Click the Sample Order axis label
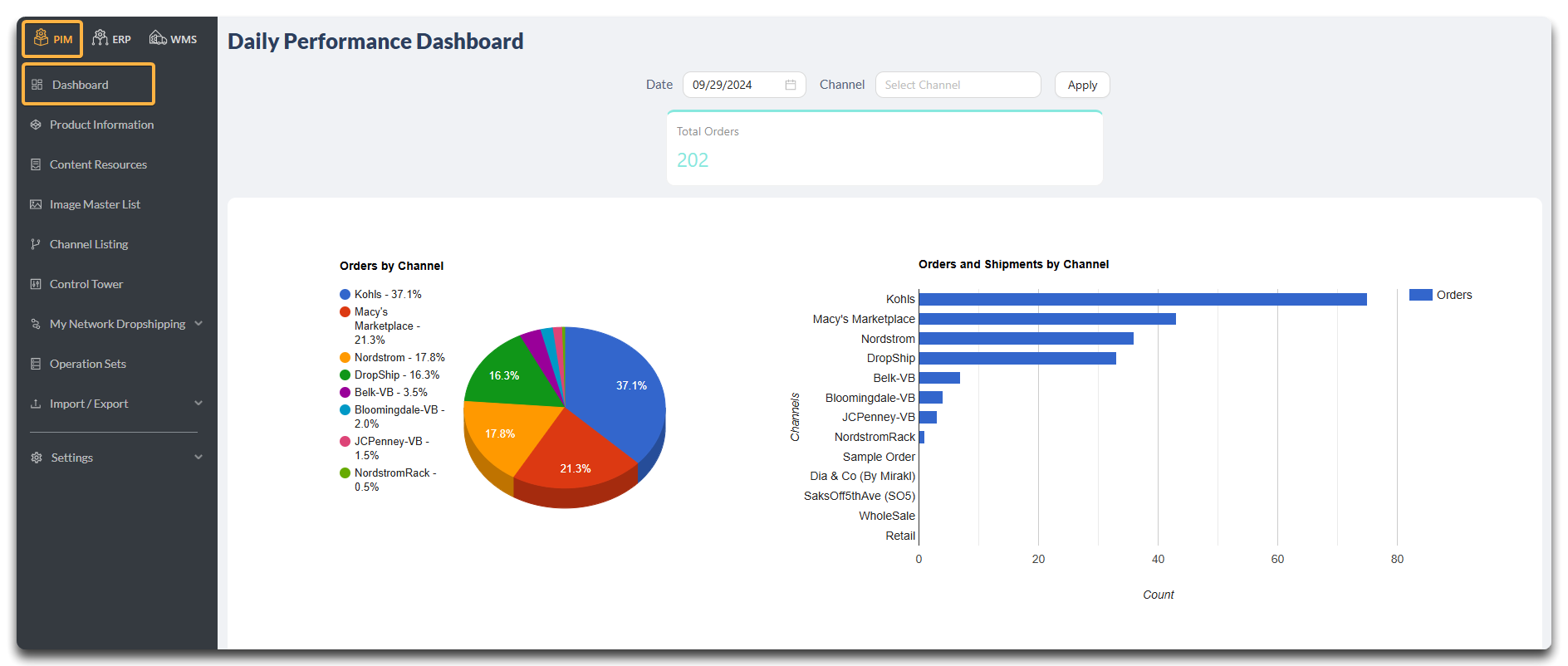The image size is (1568, 666). (x=879, y=457)
